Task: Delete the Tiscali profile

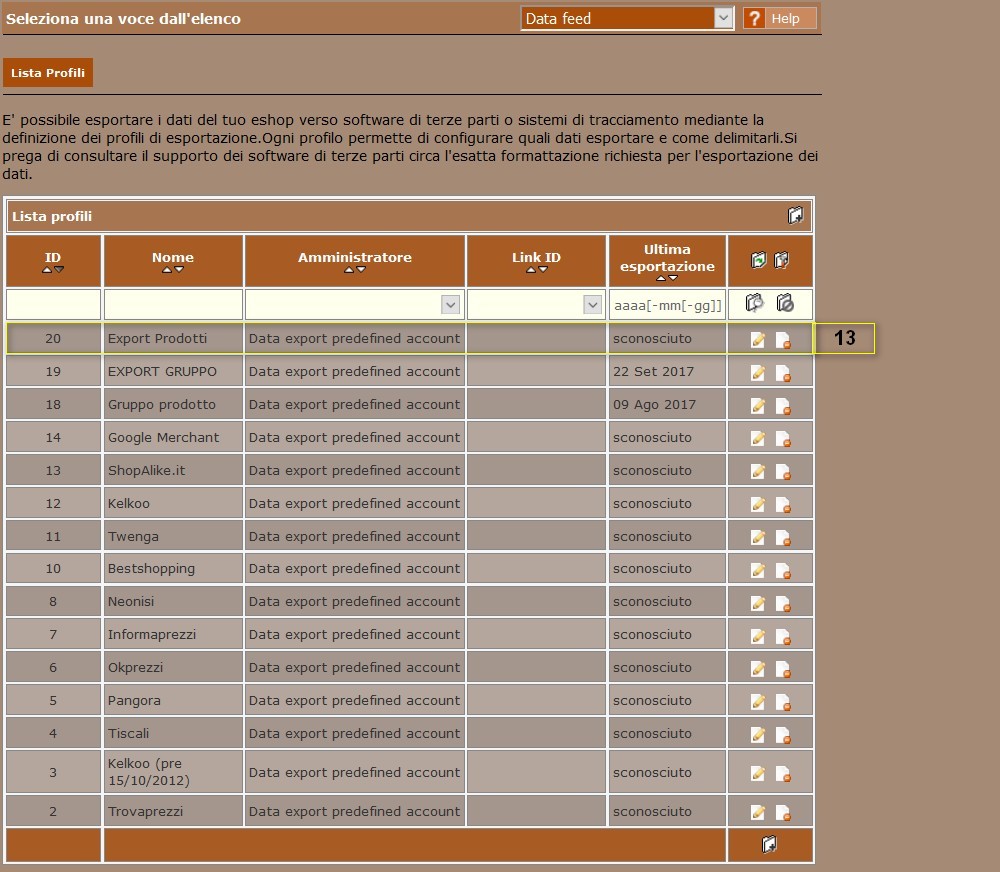Action: 783,735
